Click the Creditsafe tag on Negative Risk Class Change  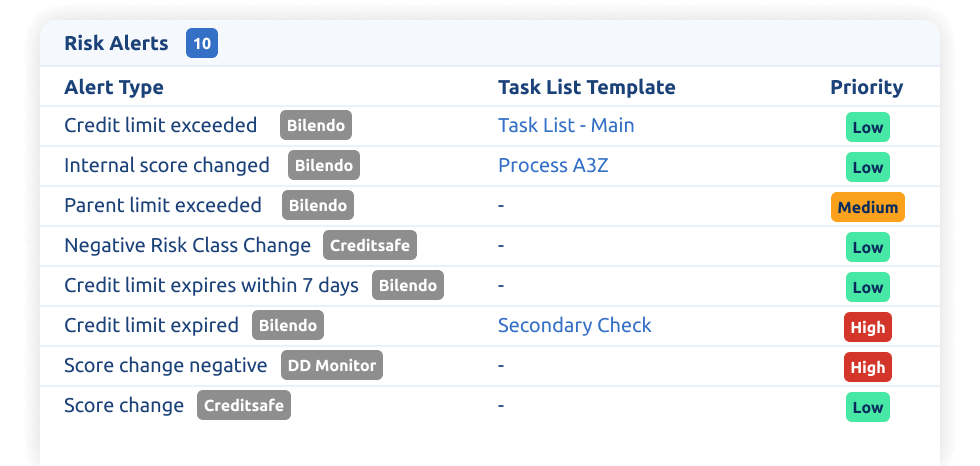370,246
